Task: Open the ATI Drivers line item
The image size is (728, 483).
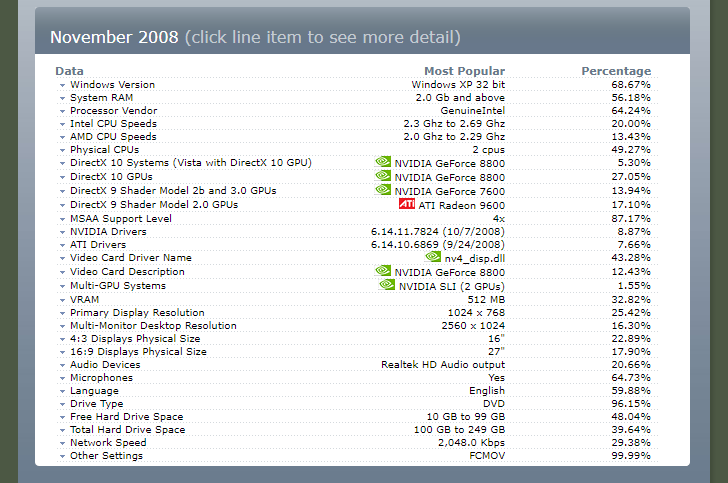Action: click(98, 244)
